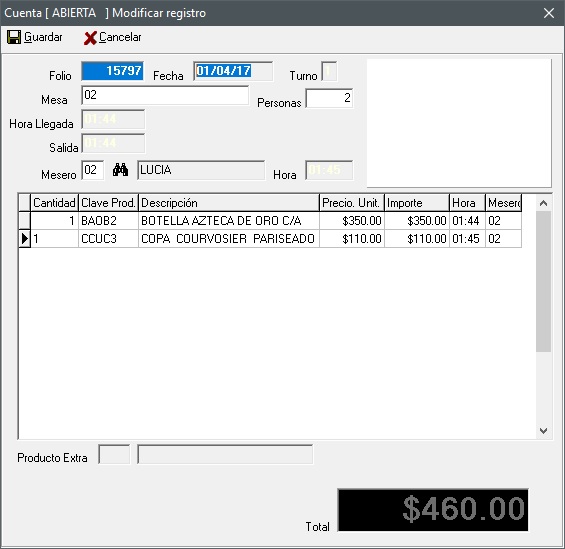Click the Producto Extra code box
This screenshot has width=565, height=549.
click(x=114, y=454)
